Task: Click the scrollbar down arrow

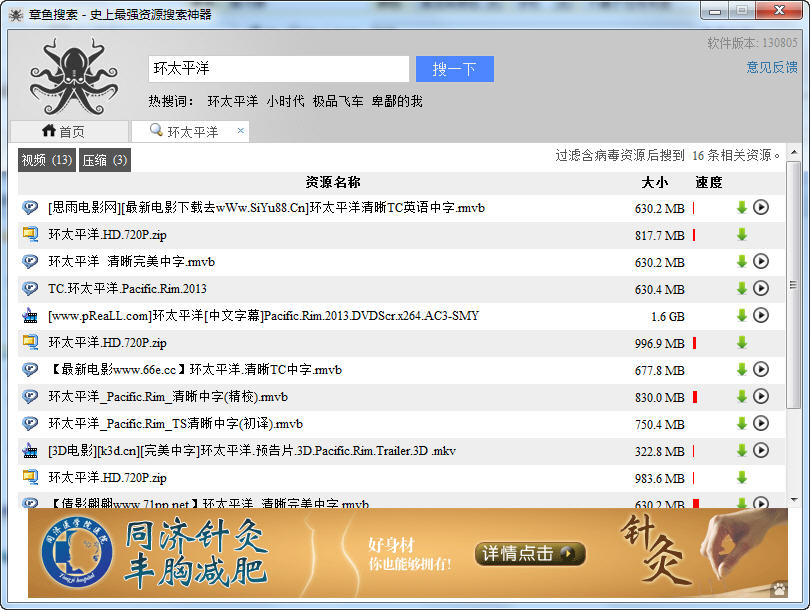Action: (793, 498)
